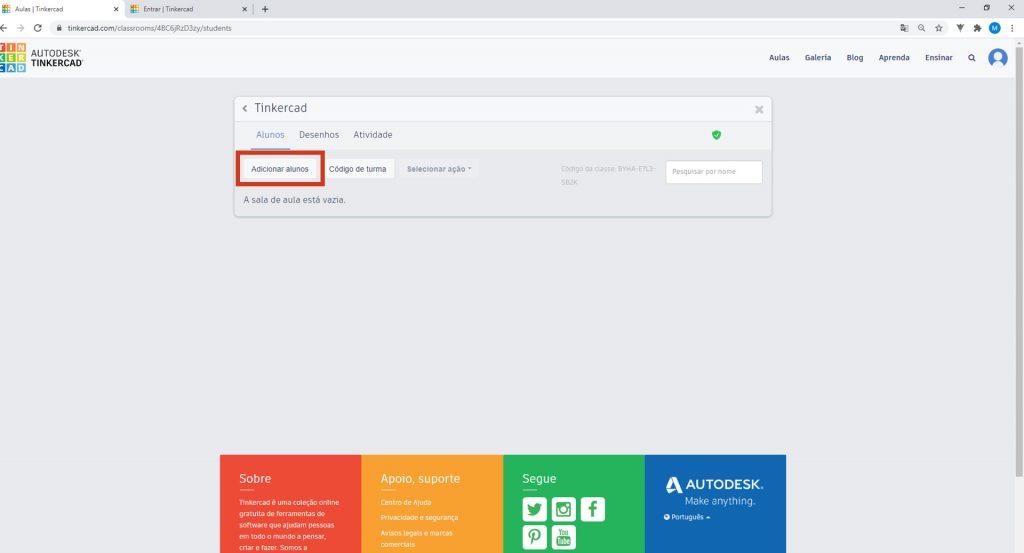
Task: Open Pinterest social icon in footer
Action: [534, 537]
